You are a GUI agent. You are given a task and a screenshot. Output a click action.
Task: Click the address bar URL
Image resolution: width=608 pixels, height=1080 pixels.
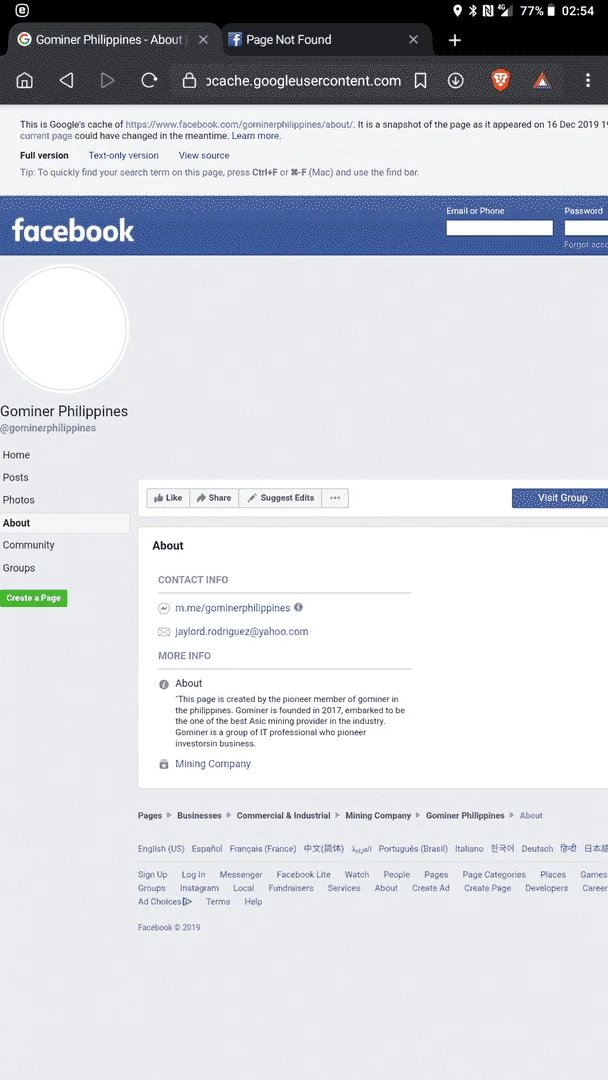coord(303,81)
